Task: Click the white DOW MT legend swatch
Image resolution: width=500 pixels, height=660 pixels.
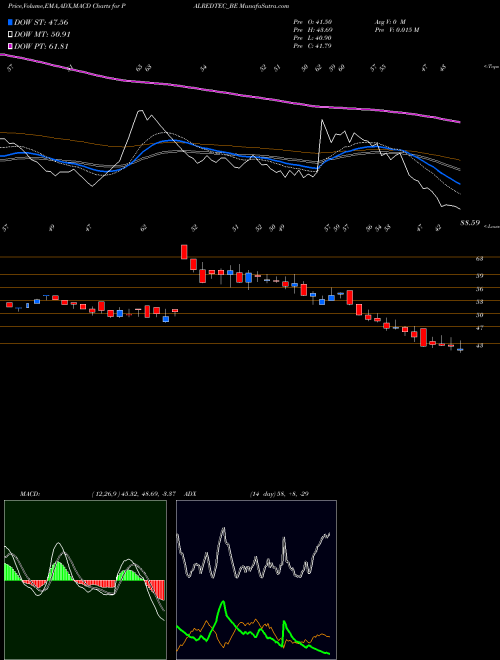Action: pyautogui.click(x=10, y=35)
